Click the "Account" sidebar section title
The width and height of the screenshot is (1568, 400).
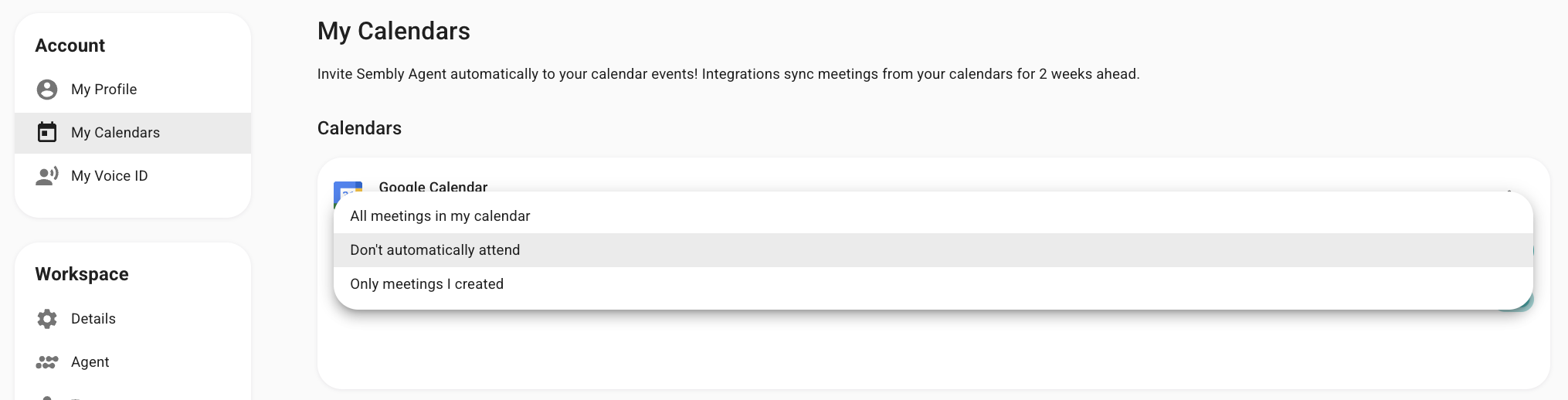point(70,46)
